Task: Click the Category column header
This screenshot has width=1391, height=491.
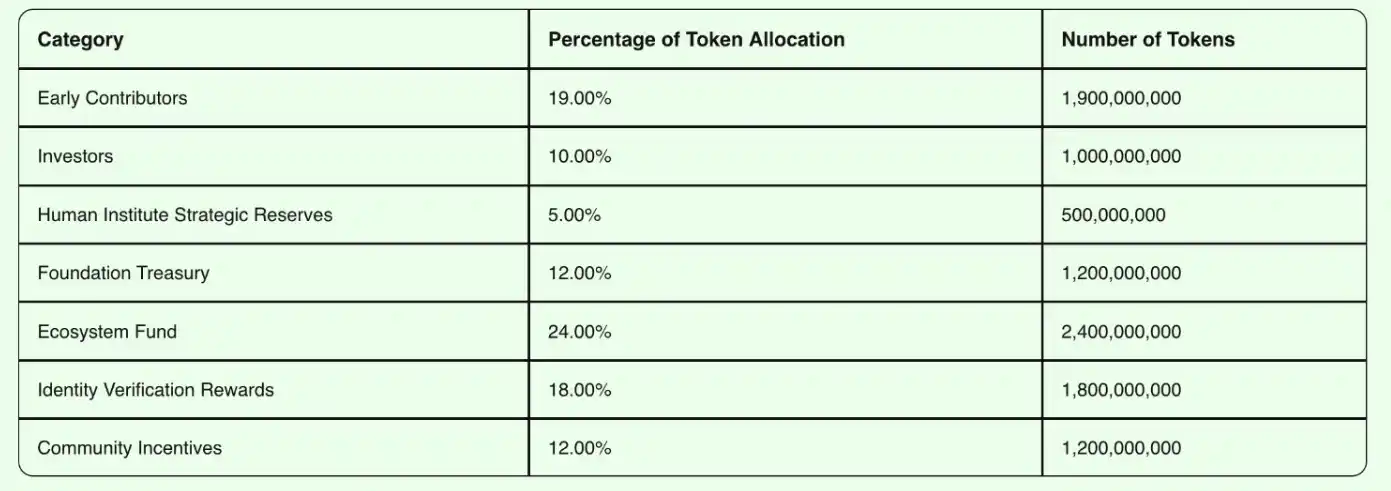Action: pyautogui.click(x=80, y=40)
